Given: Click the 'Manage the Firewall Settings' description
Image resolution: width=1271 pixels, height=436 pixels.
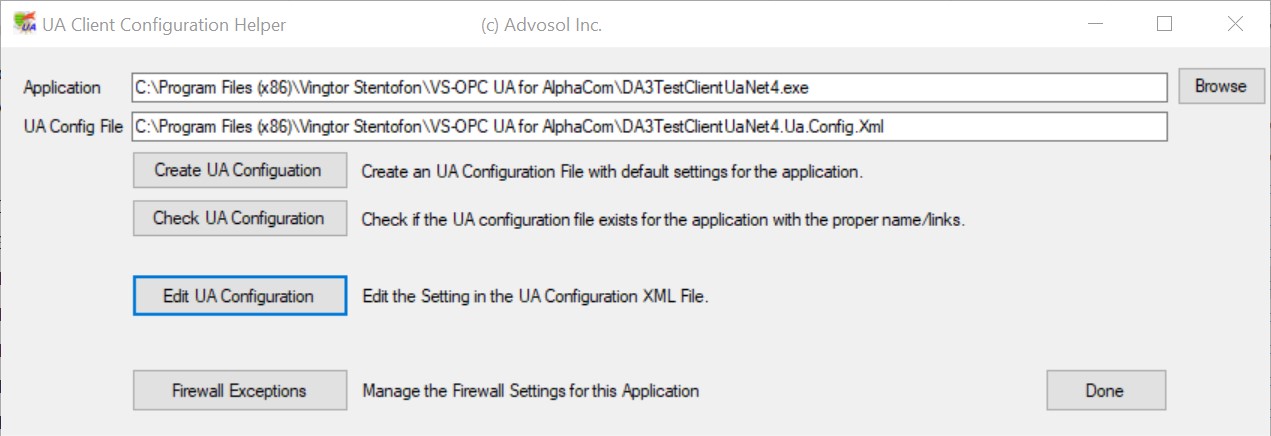Looking at the screenshot, I should 530,391.
